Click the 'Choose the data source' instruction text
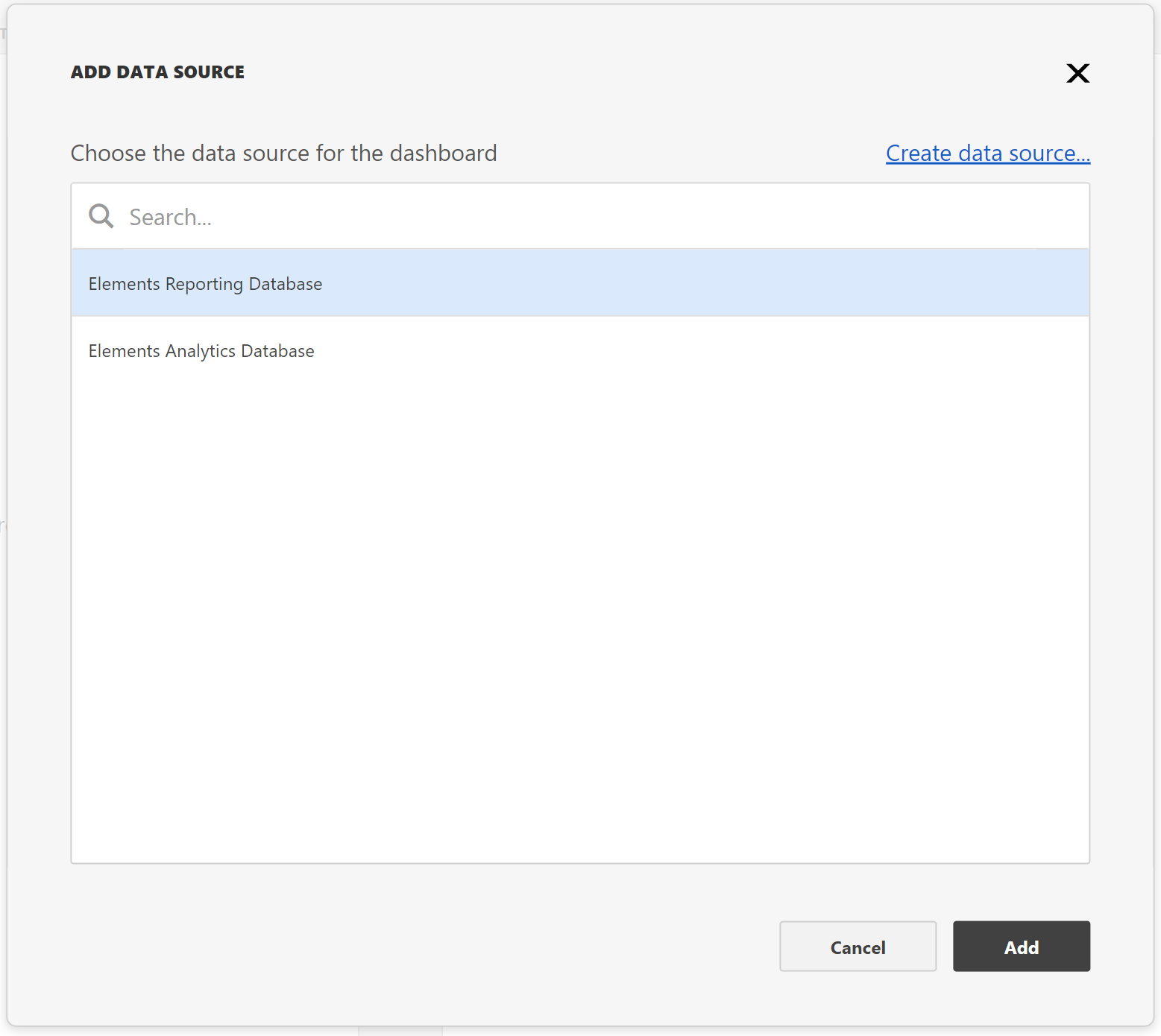 pos(283,154)
